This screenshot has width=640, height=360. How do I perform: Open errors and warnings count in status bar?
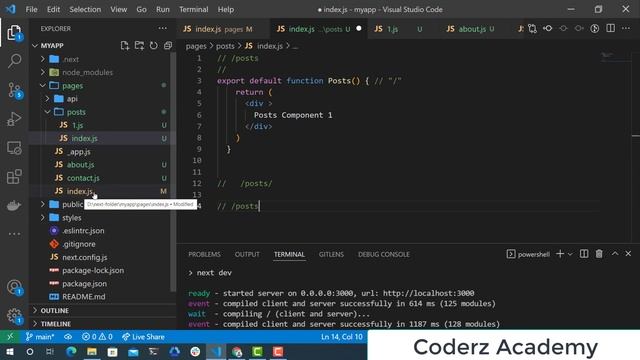(97, 337)
